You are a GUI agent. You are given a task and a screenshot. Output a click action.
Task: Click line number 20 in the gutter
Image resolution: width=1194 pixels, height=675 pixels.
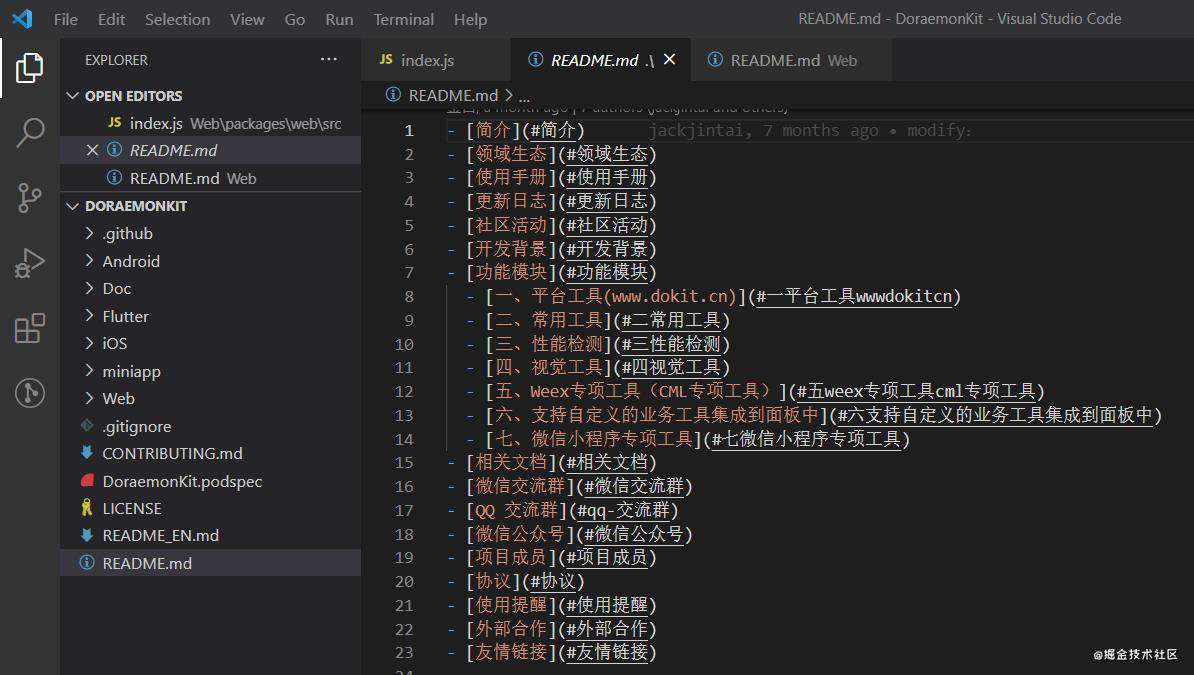[404, 581]
